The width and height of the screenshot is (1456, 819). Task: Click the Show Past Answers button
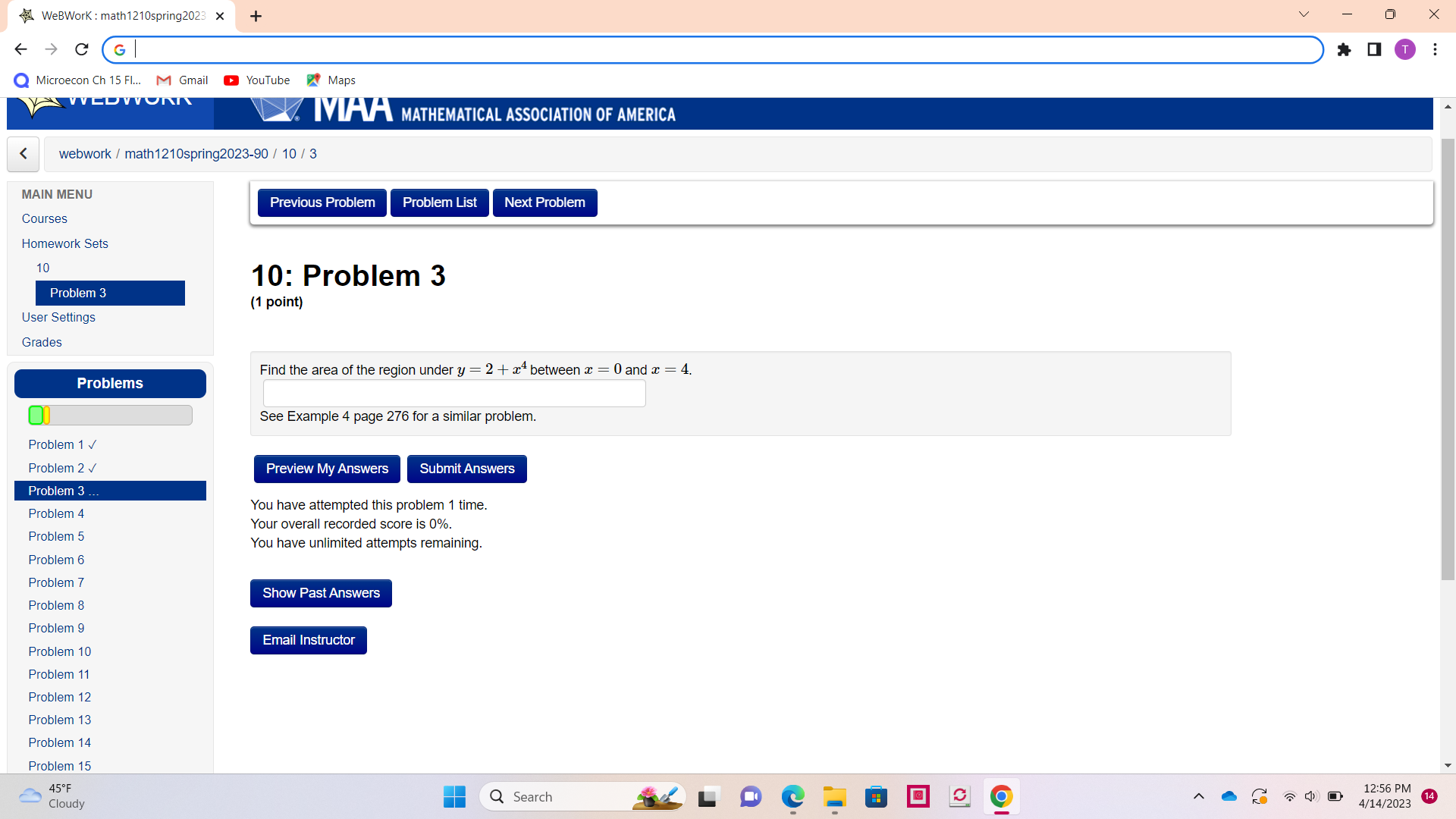click(320, 593)
